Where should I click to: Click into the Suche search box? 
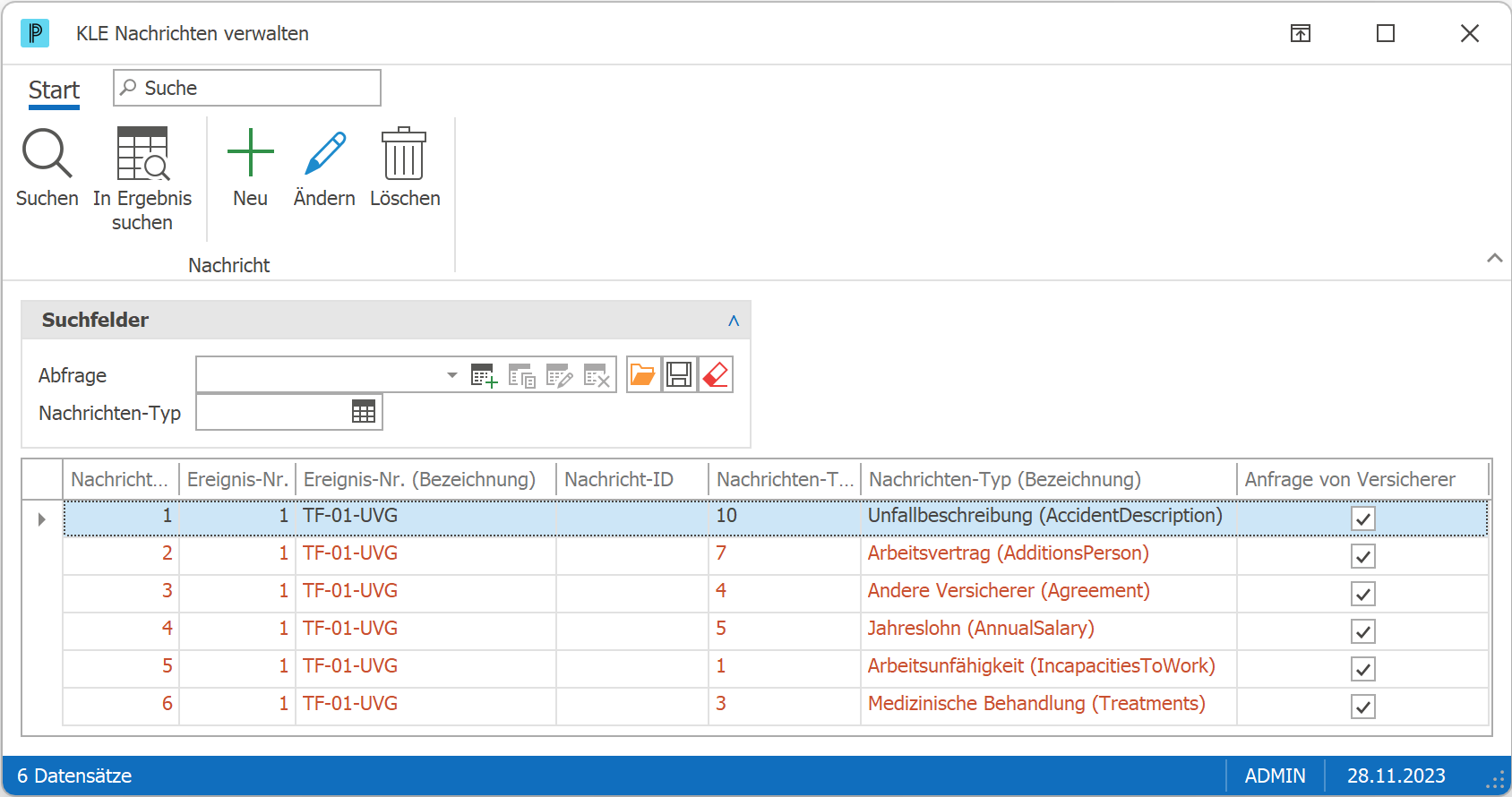coord(247,88)
